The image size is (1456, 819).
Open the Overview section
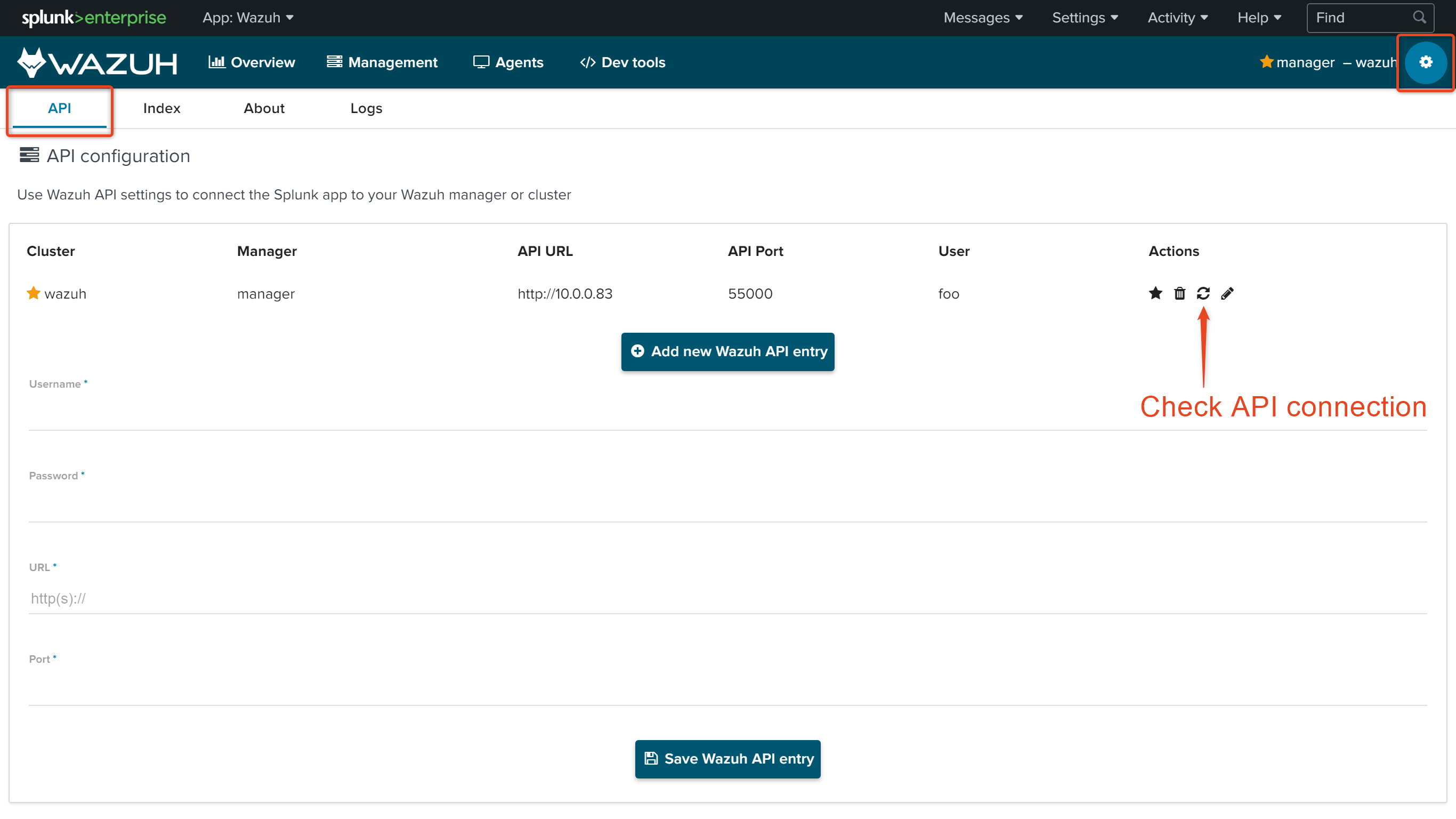[252, 62]
